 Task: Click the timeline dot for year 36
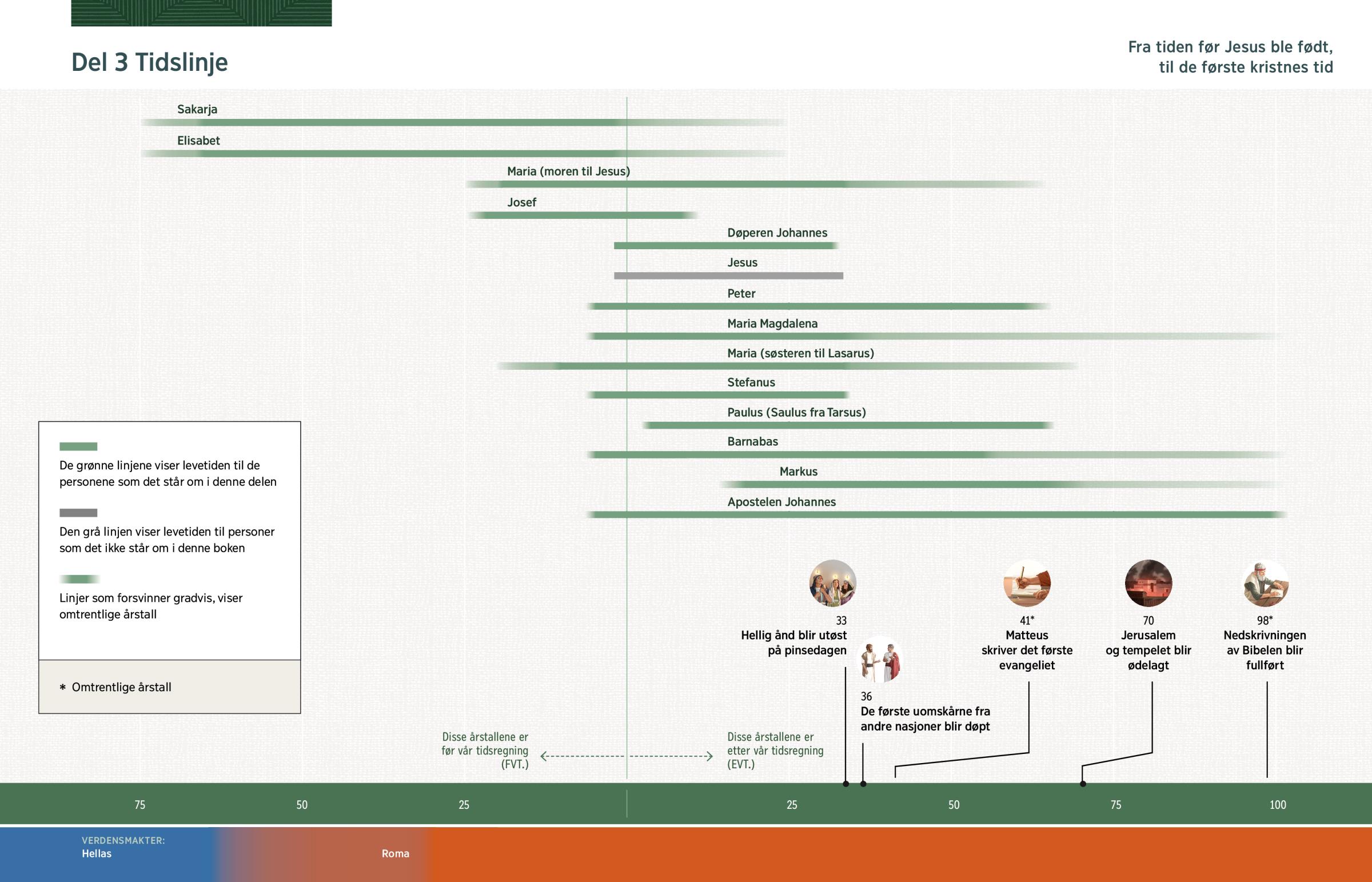864,784
